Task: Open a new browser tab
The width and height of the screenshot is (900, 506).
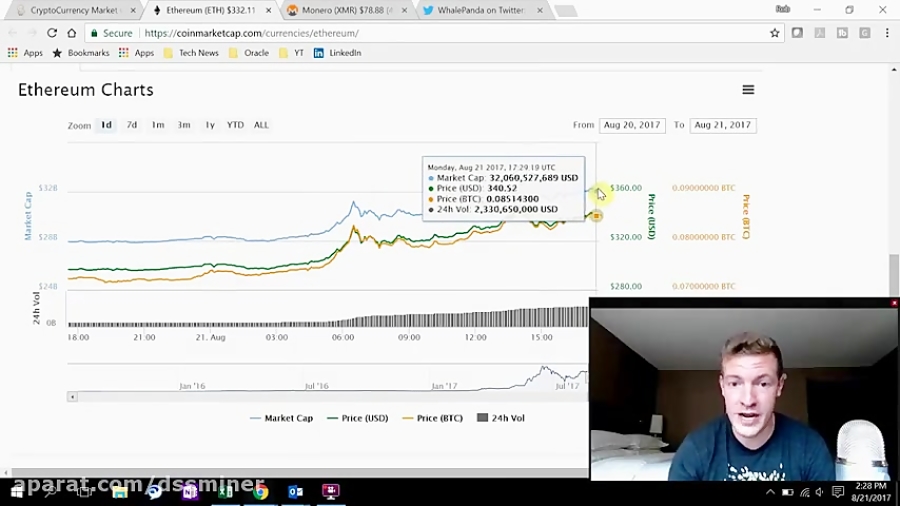Action: click(565, 11)
